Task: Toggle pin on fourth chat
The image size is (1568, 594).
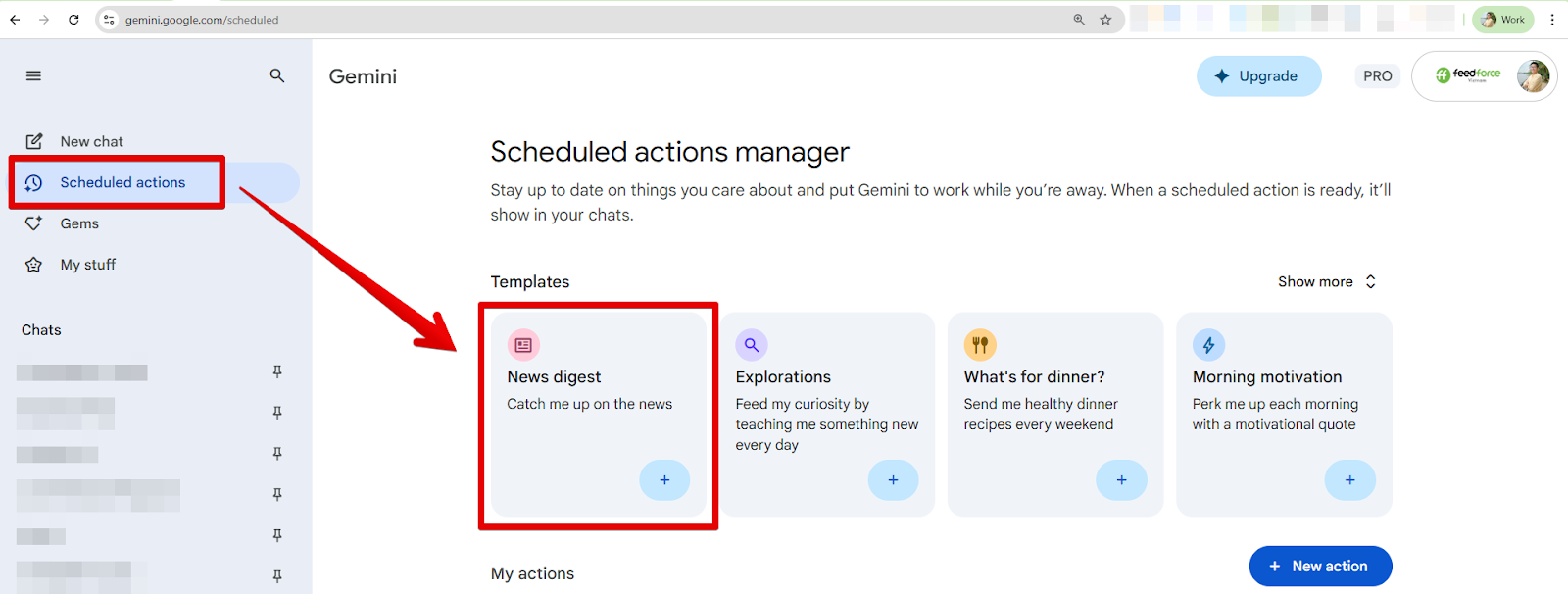Action: coord(277,494)
